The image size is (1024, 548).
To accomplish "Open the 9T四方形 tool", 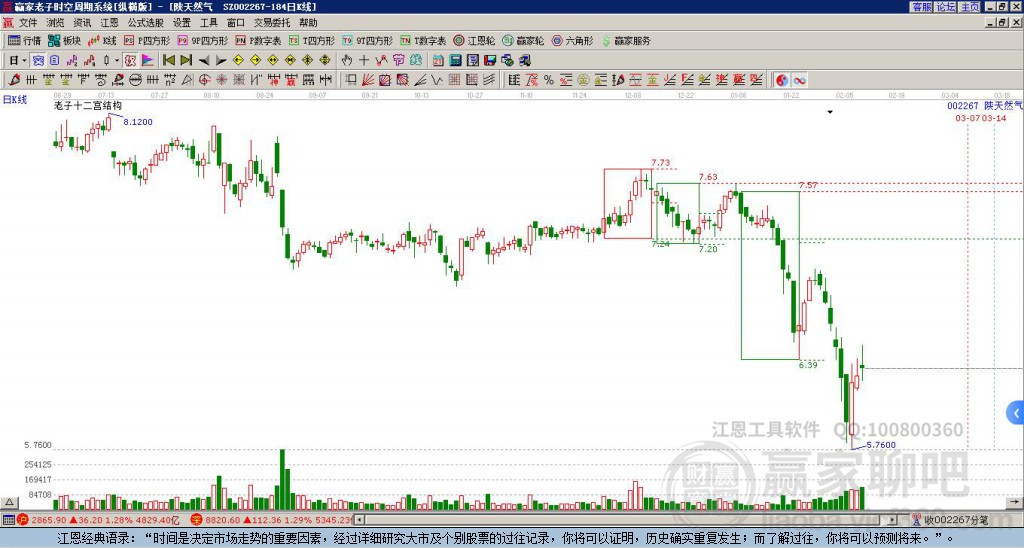I will pos(368,40).
